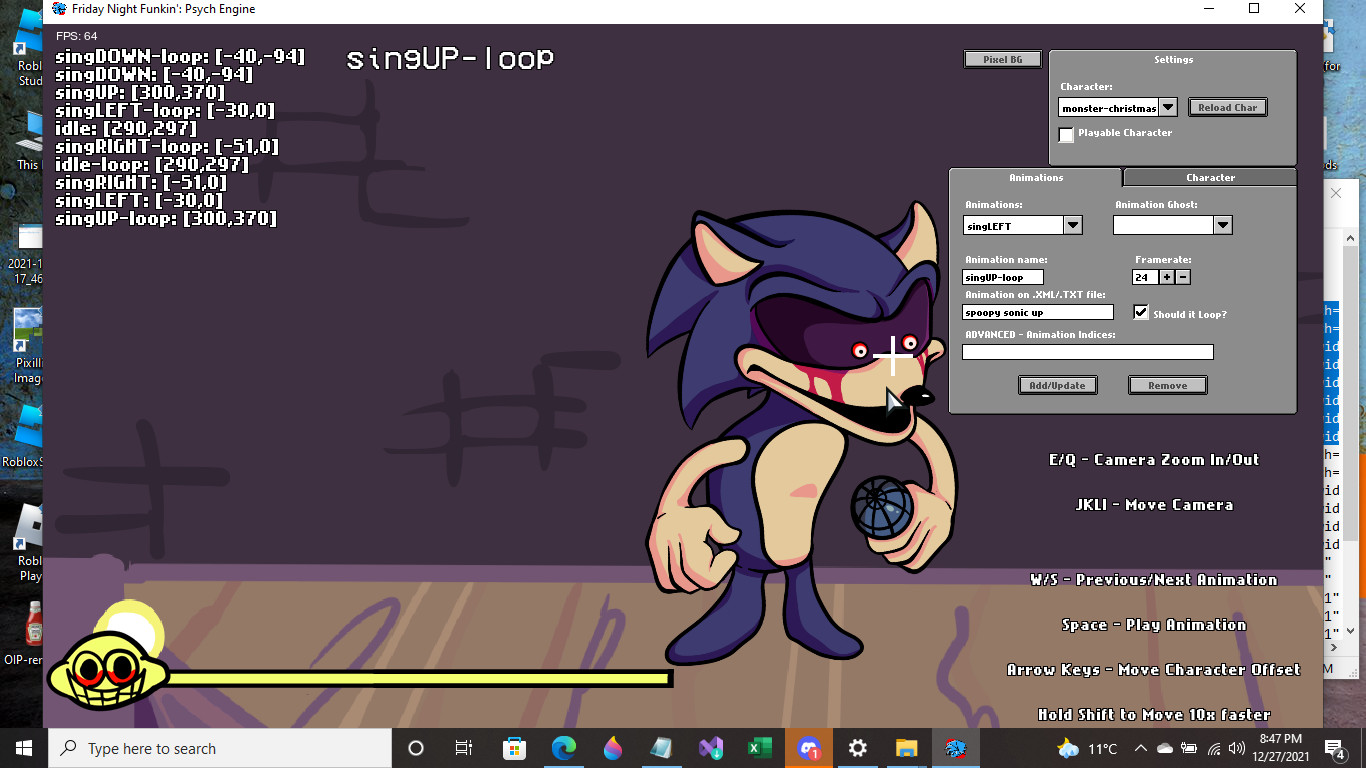Click the large singUP-loop animation title
This screenshot has height=768, width=1366.
click(450, 59)
